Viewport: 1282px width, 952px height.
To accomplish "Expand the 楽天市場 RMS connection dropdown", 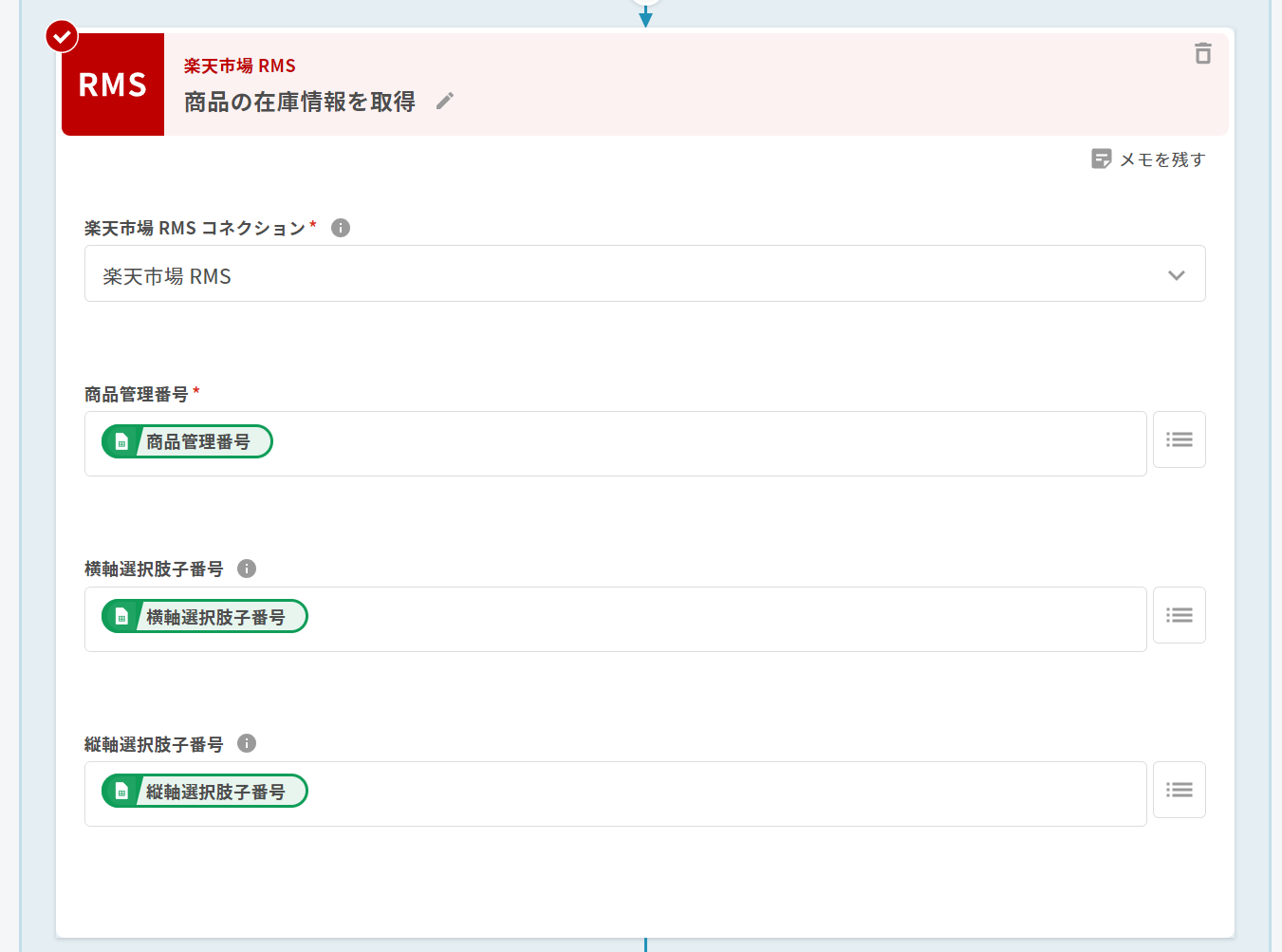I will coord(1176,275).
